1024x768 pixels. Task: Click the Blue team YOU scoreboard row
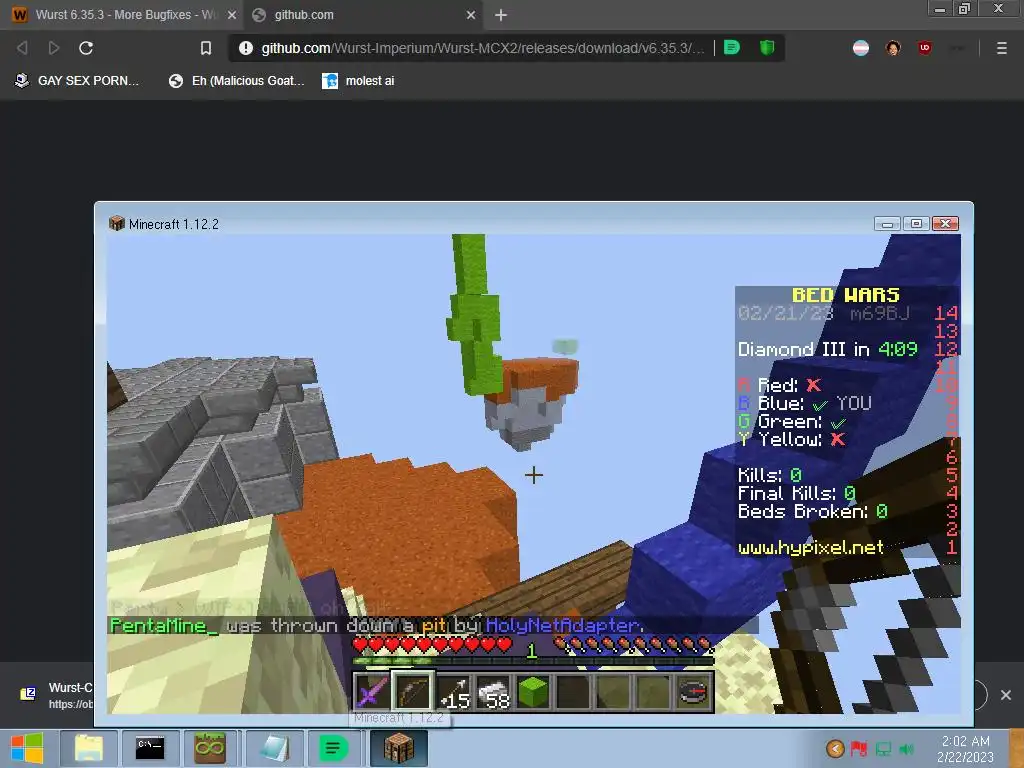[805, 404]
